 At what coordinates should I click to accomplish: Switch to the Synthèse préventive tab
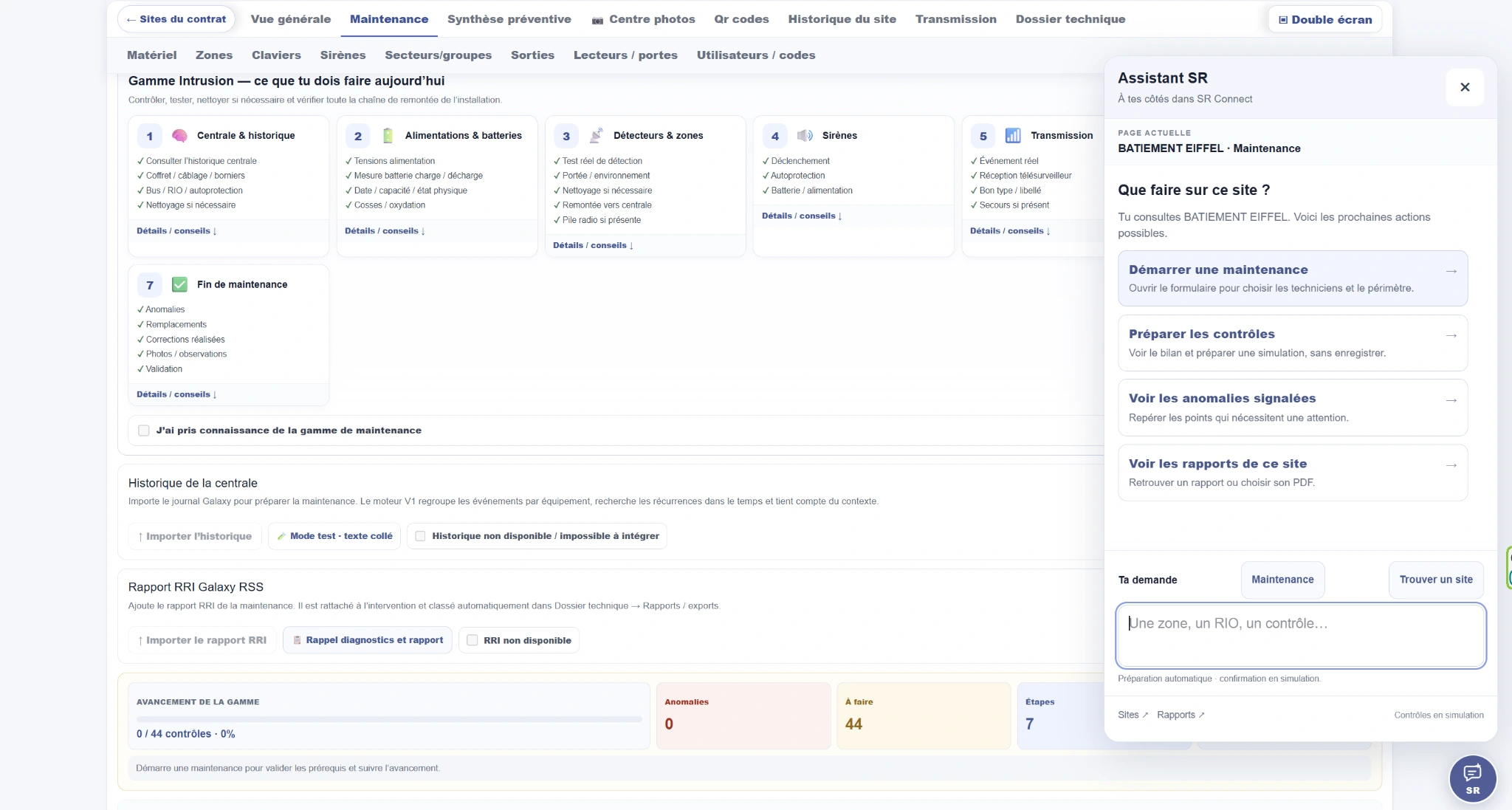pyautogui.click(x=509, y=19)
